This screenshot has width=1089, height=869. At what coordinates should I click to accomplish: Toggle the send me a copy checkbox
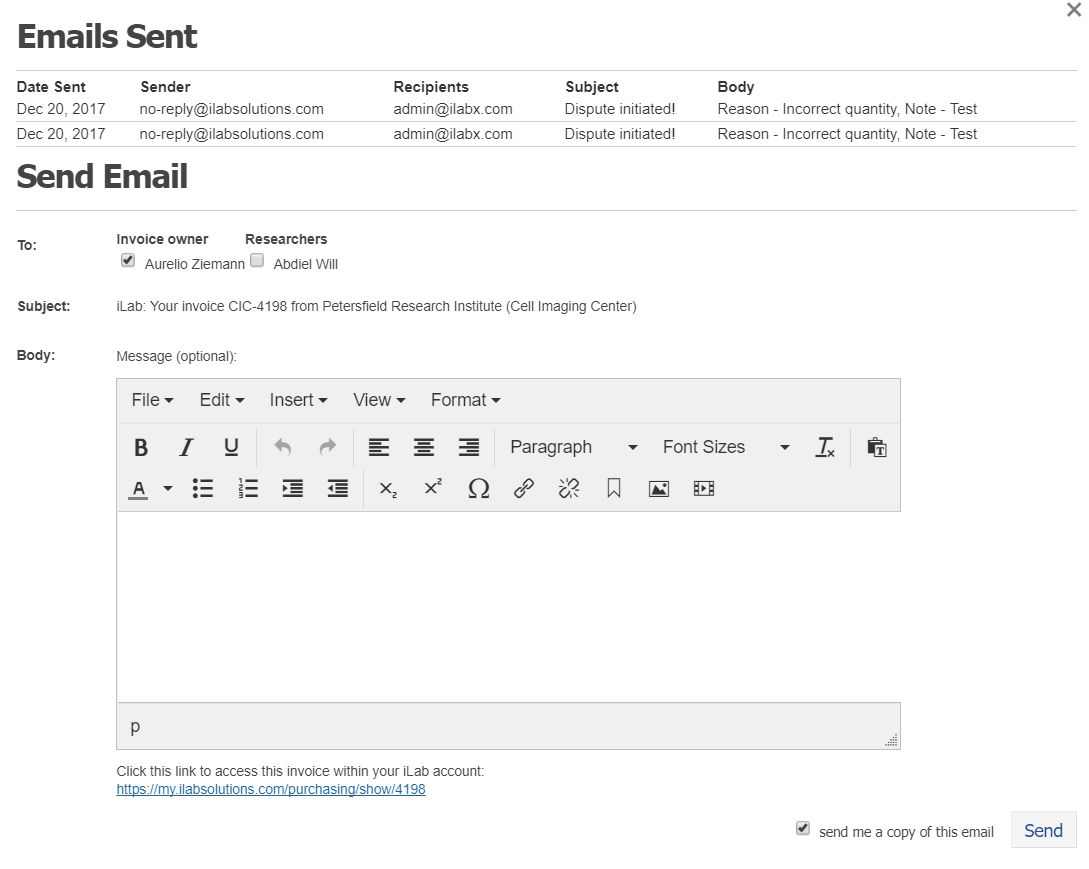point(803,829)
